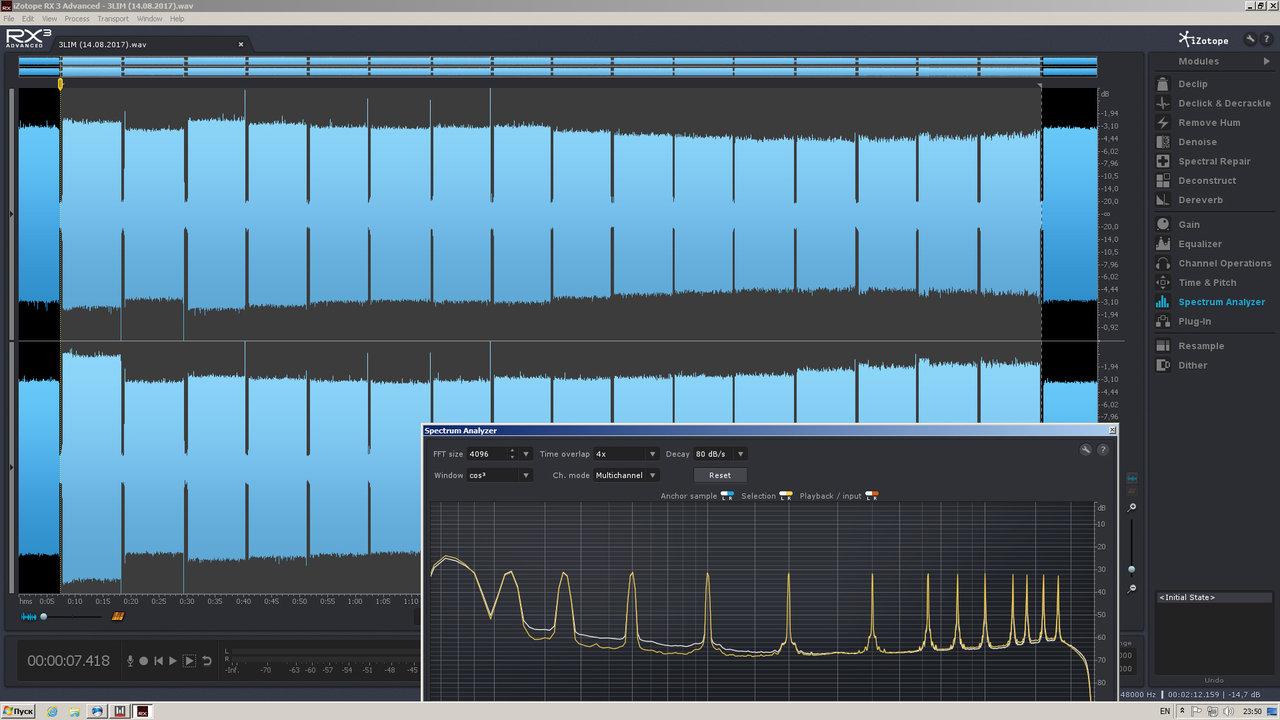Click the RX taskbar application button

coord(143,711)
